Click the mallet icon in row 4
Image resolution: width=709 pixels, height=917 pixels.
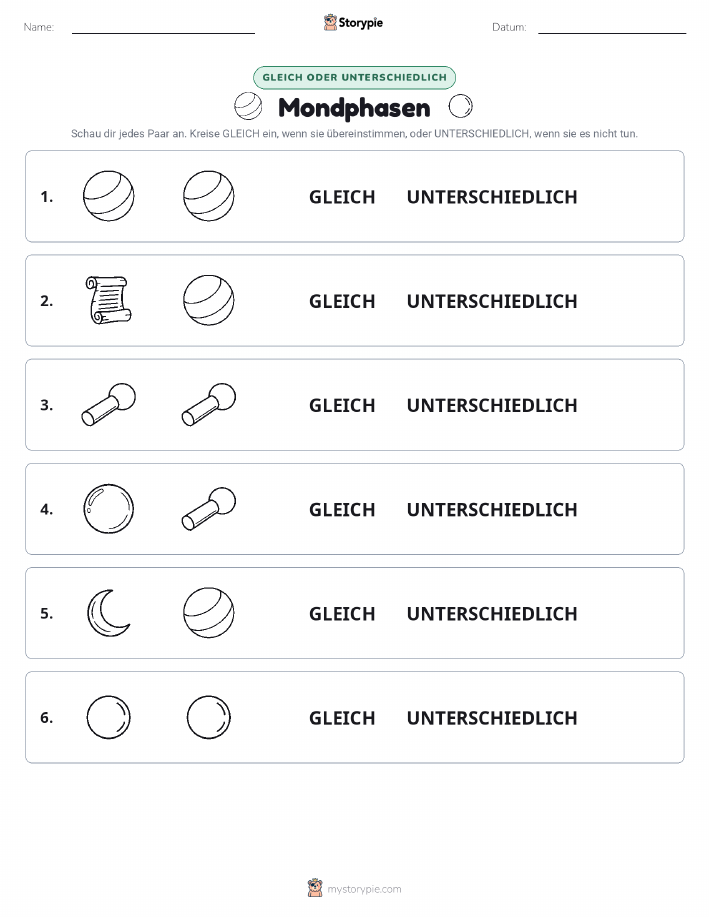tap(209, 508)
